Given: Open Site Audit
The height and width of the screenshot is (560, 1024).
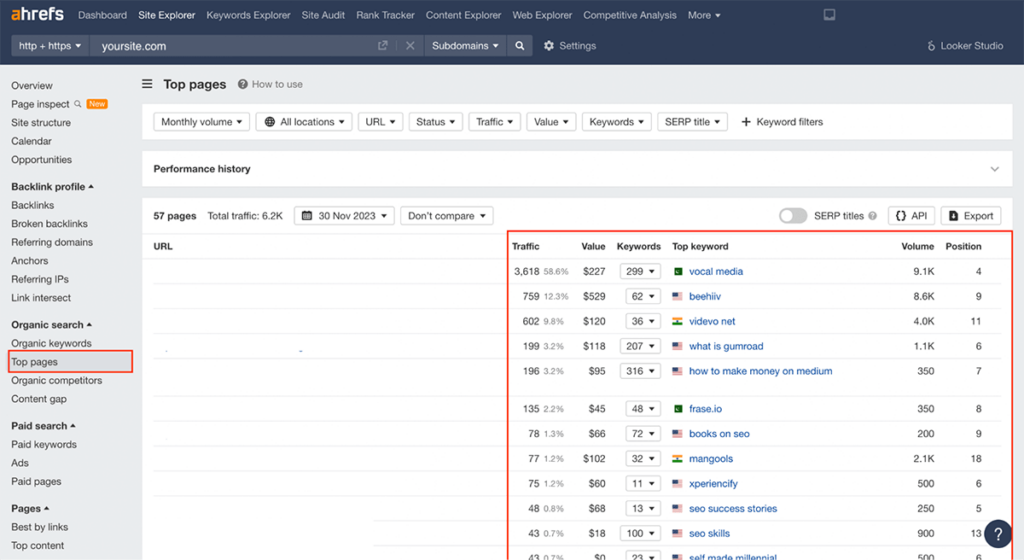Looking at the screenshot, I should click(x=323, y=15).
